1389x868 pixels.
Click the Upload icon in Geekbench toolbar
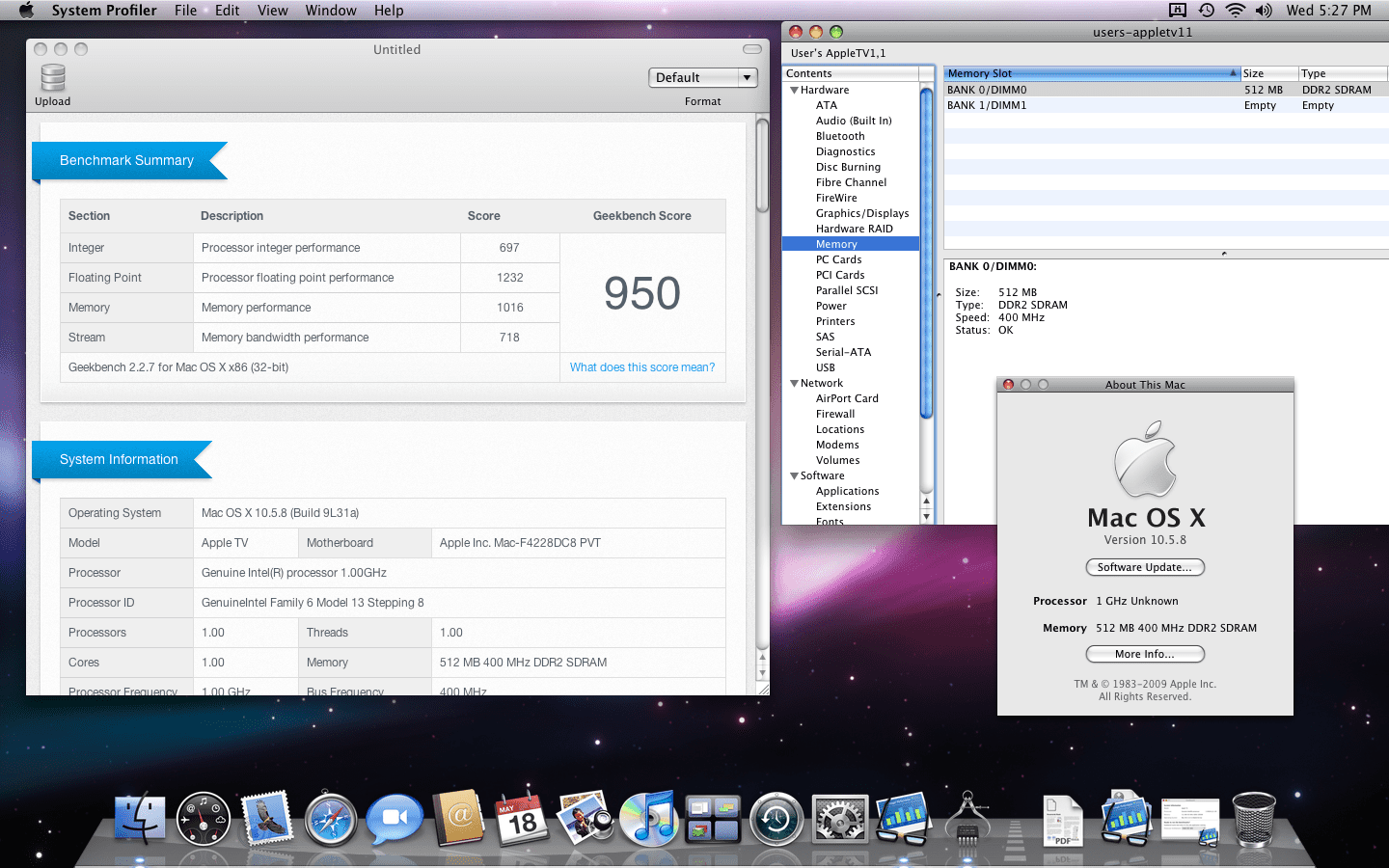pyautogui.click(x=53, y=79)
